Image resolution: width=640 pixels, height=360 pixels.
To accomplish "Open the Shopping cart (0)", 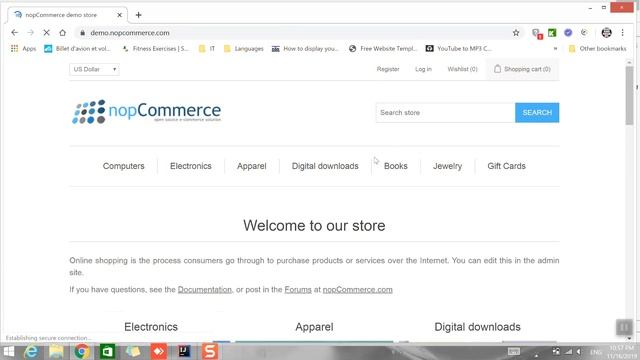I will click(x=522, y=69).
